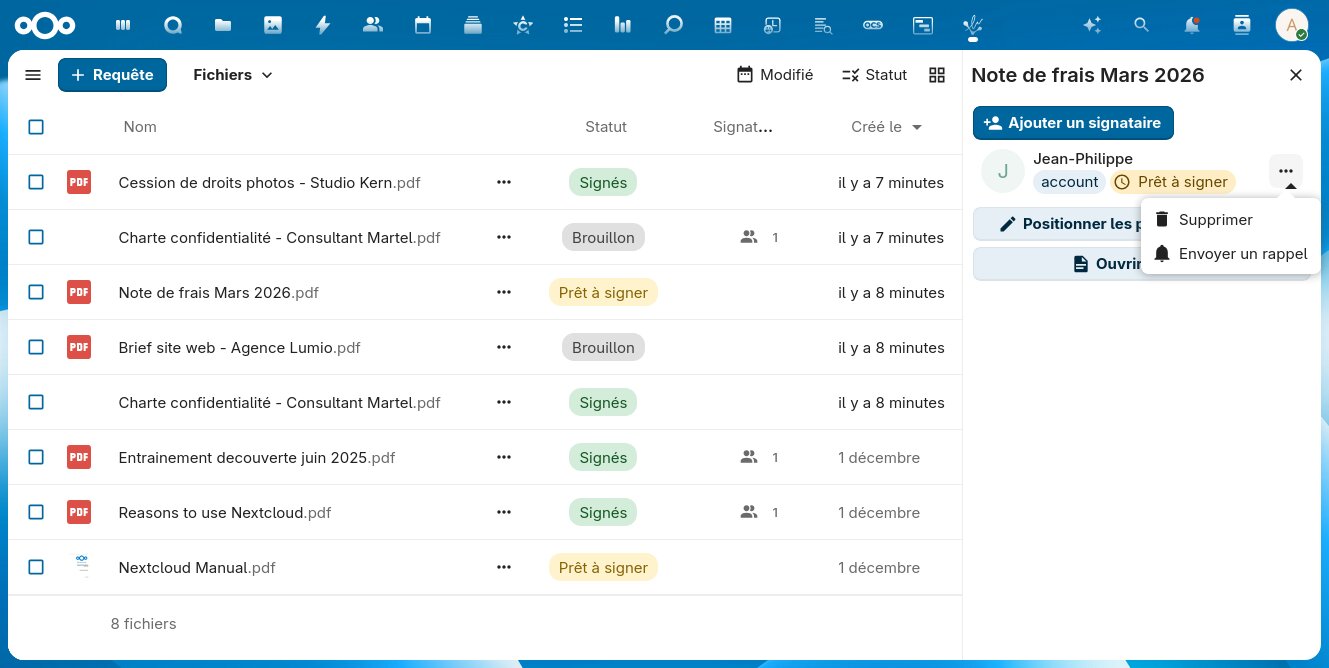Screen dimensions: 1329x668
Task: Click the PDF icon of Note de frais Mars 2026
Action: [x=79, y=292]
